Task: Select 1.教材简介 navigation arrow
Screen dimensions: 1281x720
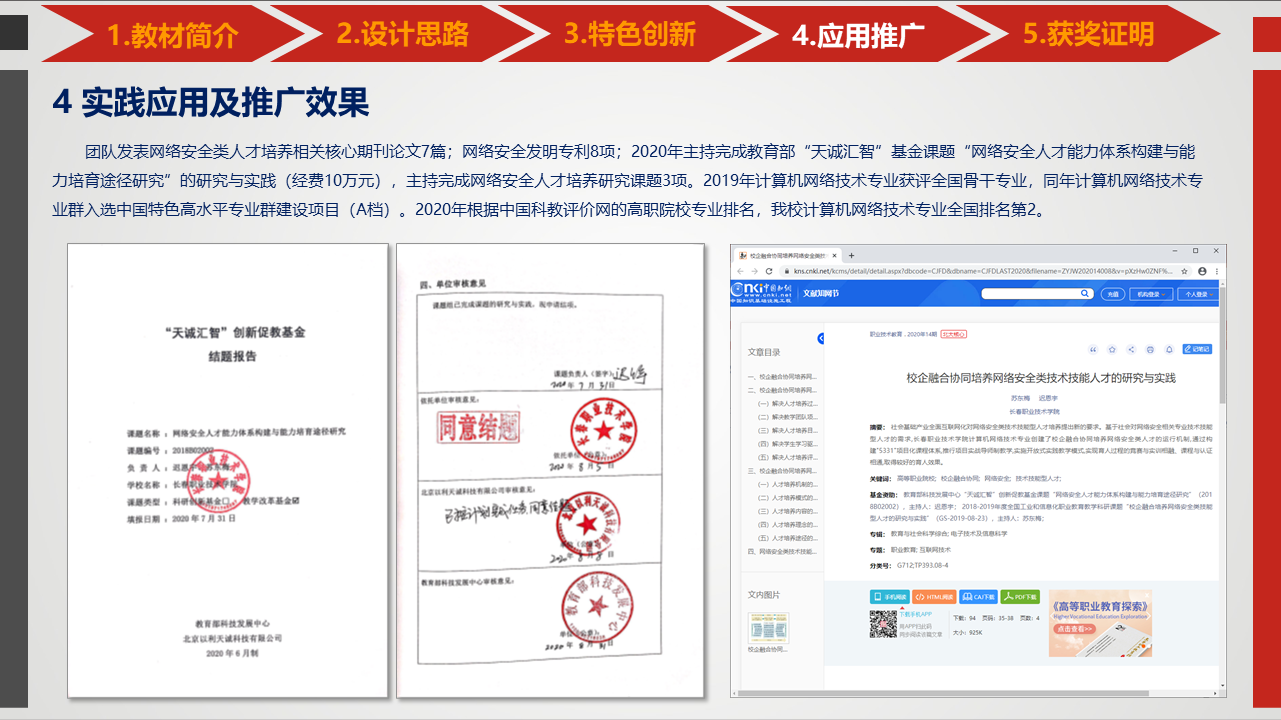Action: 172,34
